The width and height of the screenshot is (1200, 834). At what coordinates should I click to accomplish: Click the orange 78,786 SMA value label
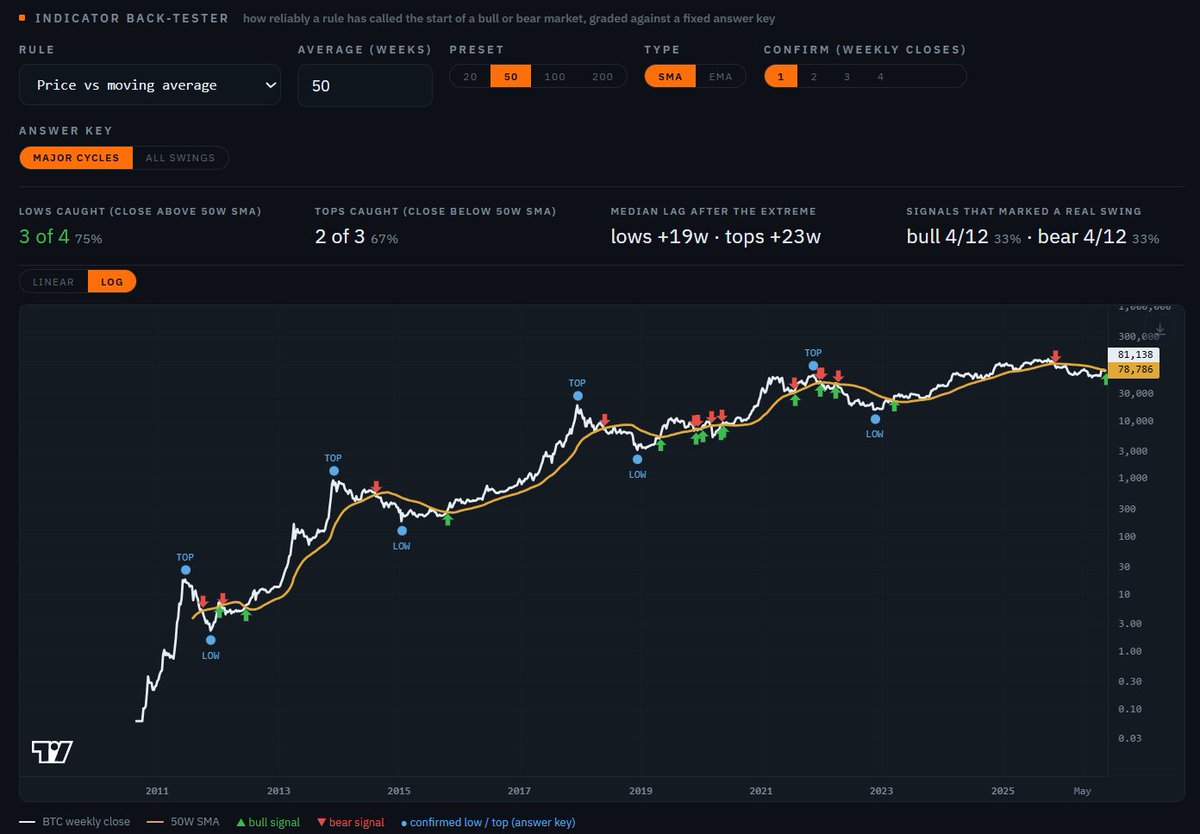click(x=1133, y=369)
